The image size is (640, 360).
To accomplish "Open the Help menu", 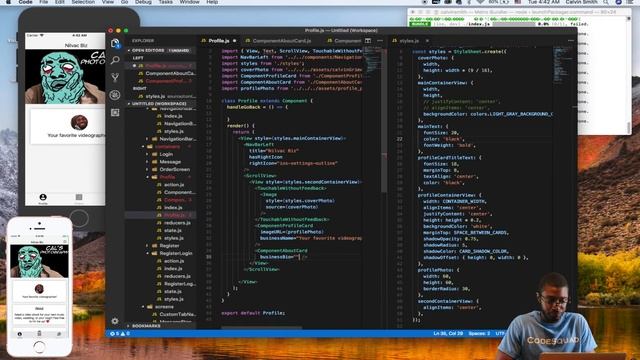I will 212,2.
